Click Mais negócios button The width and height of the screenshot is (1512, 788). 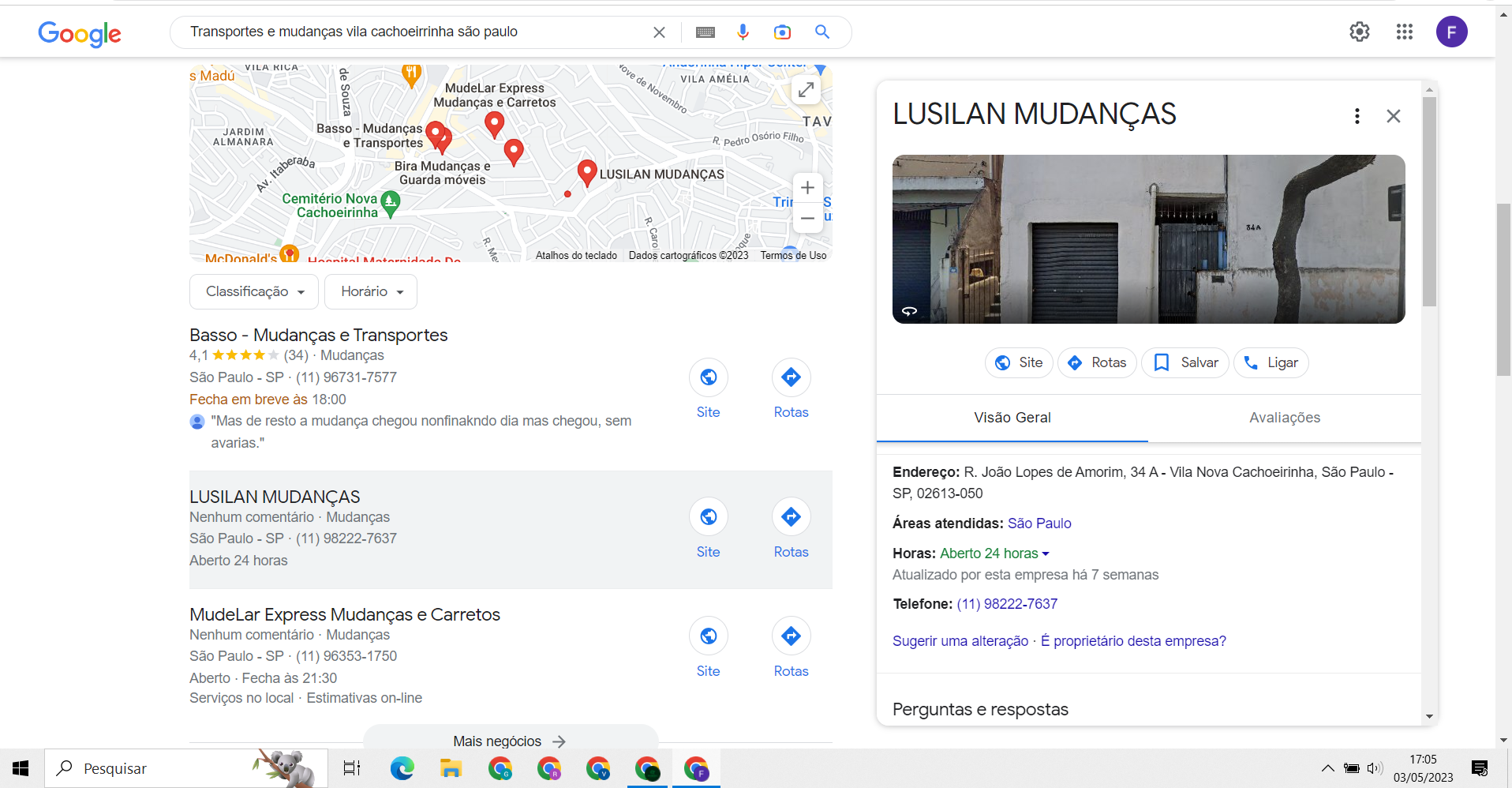(x=510, y=741)
